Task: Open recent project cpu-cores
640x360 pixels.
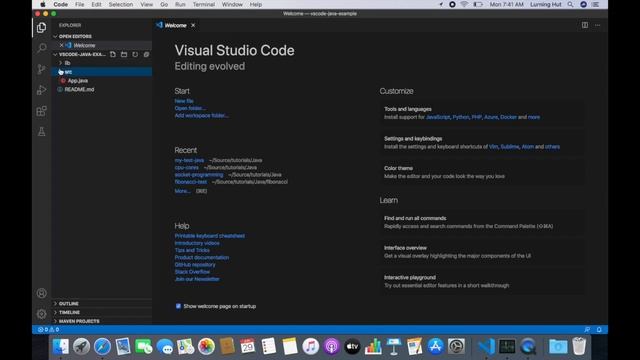Action: 187,167
